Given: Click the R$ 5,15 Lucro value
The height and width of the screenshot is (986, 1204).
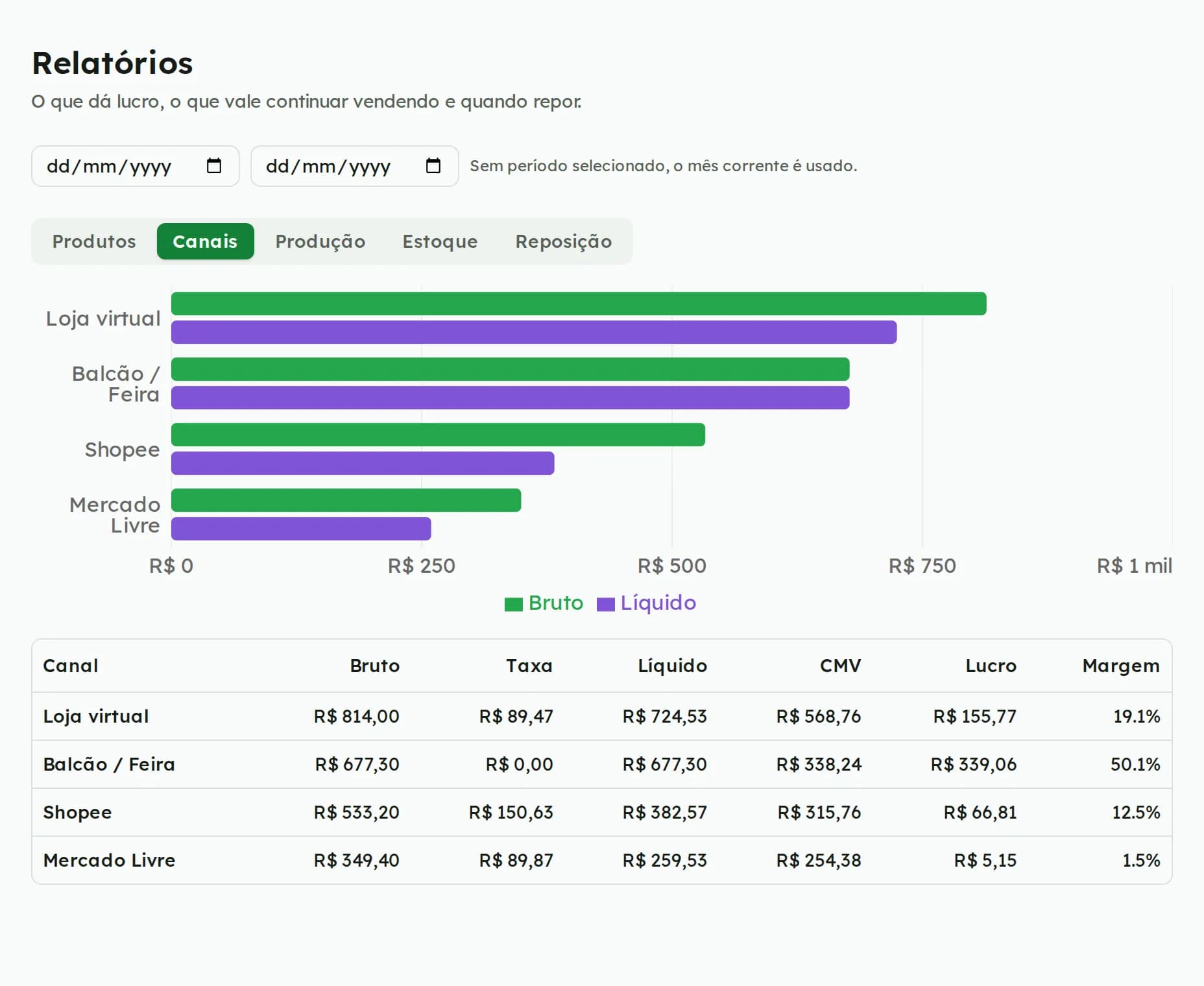Looking at the screenshot, I should click(x=985, y=860).
